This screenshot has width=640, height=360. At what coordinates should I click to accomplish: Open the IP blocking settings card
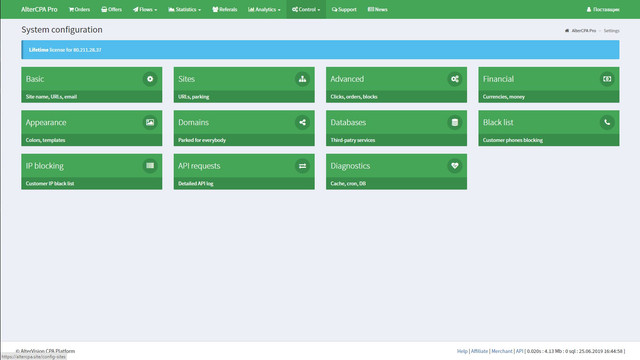click(91, 171)
